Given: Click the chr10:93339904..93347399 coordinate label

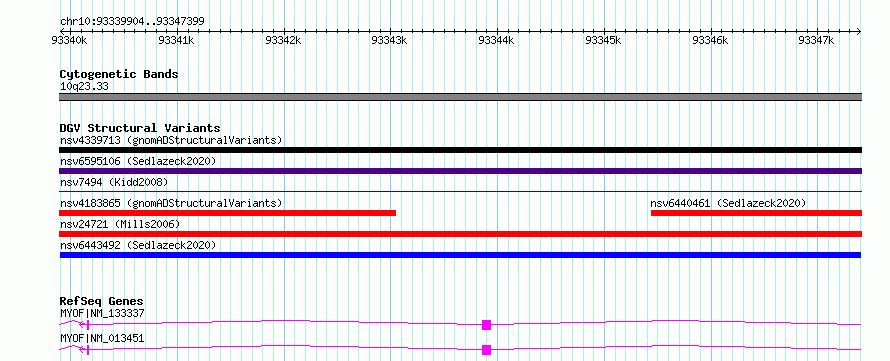Looking at the screenshot, I should (x=132, y=22).
